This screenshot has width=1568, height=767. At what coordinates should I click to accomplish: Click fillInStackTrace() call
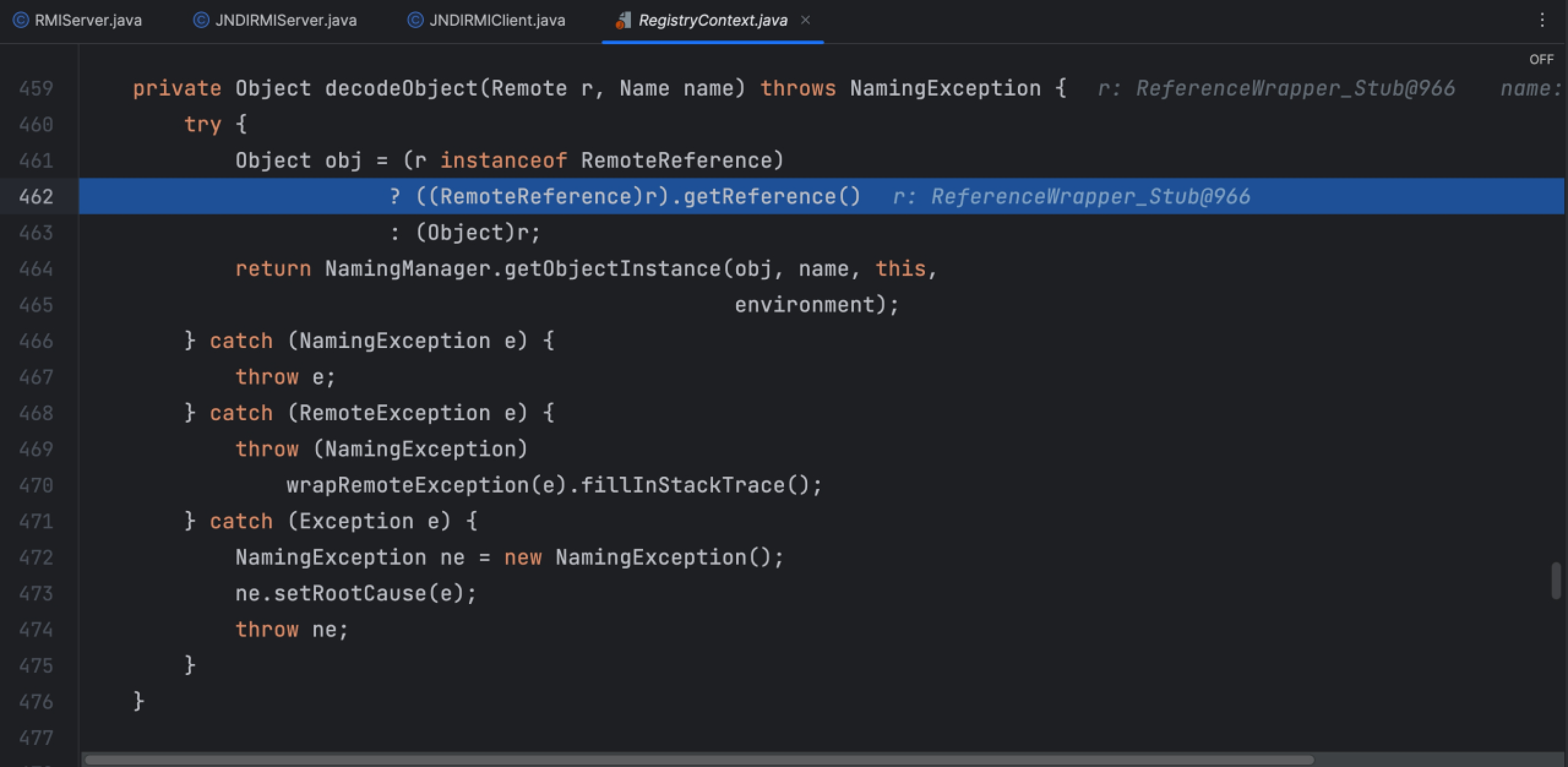click(x=695, y=486)
